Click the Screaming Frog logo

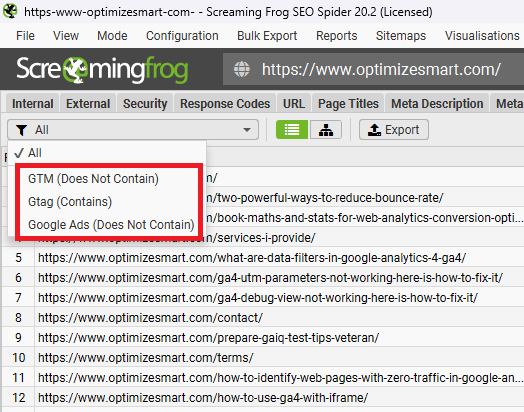(102, 70)
